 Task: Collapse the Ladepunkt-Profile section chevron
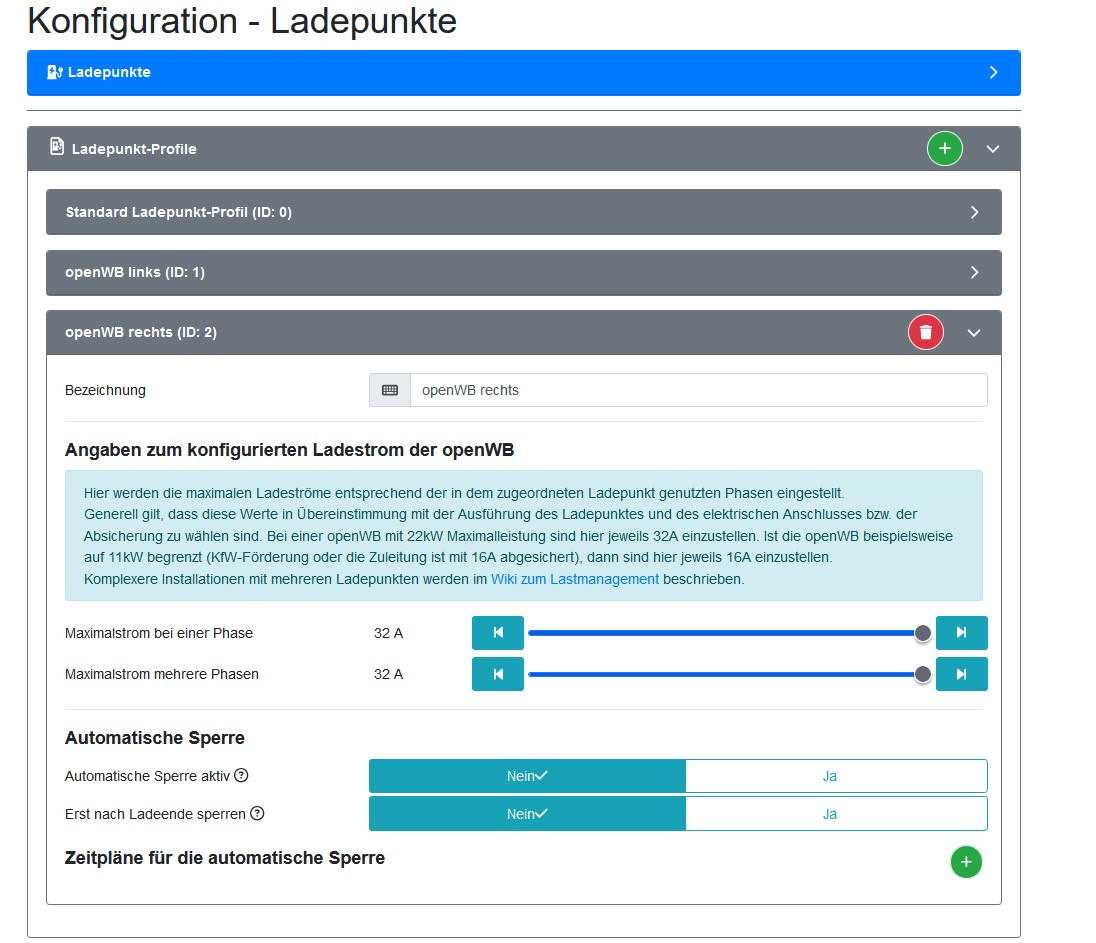coord(993,149)
